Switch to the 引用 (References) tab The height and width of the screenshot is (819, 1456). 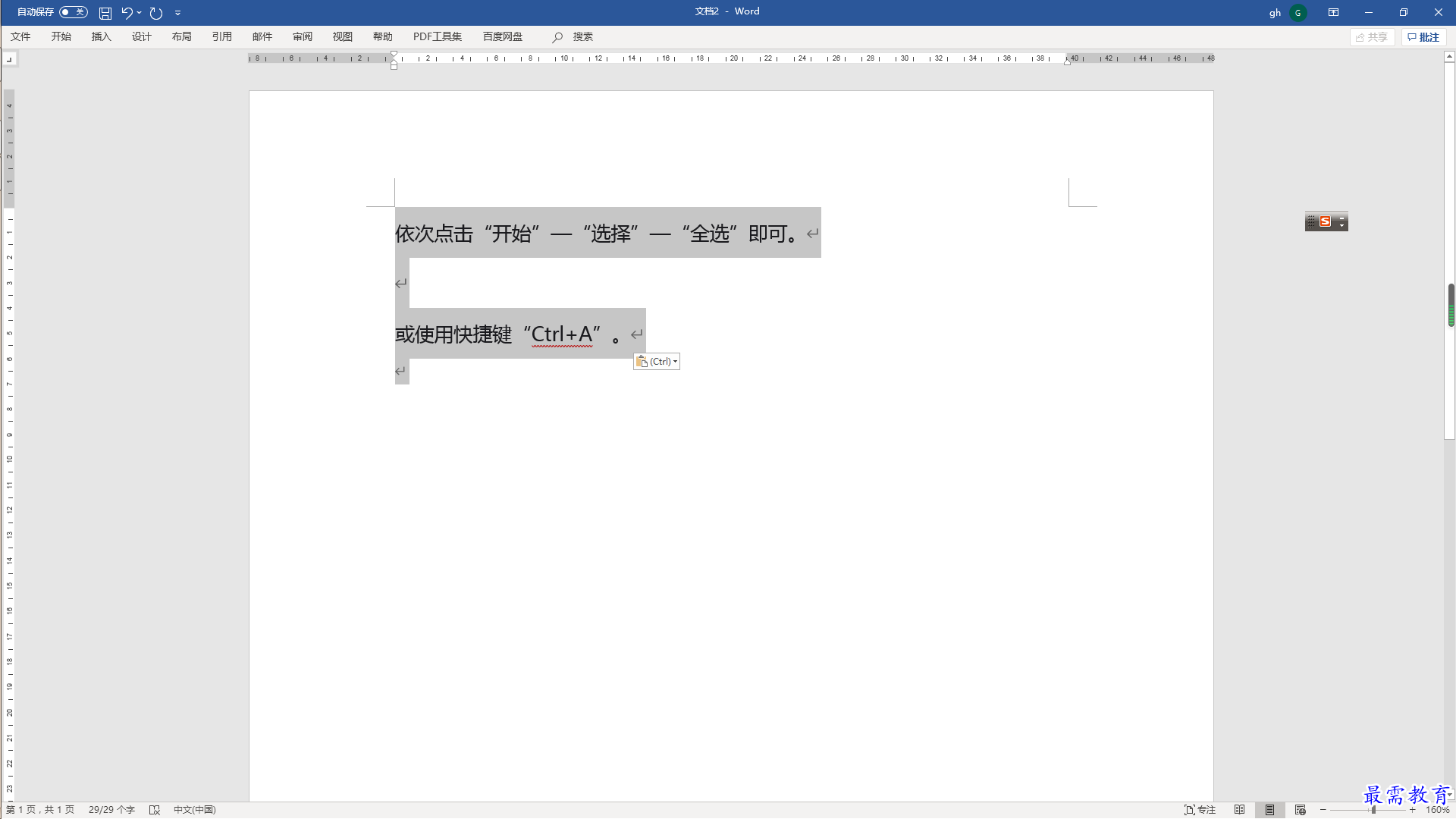(221, 36)
